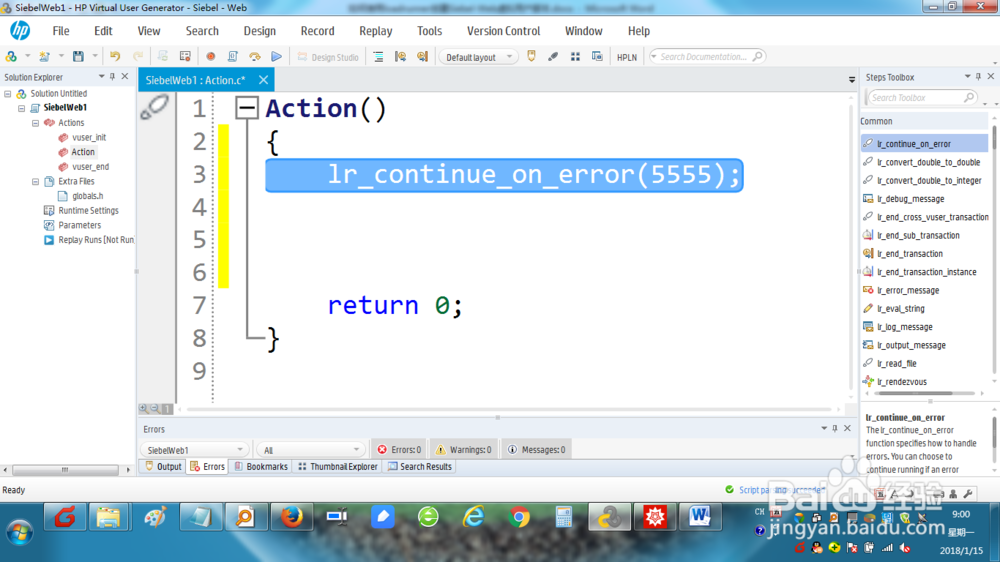Toggle the Errors: 0 filter button

coord(399,450)
